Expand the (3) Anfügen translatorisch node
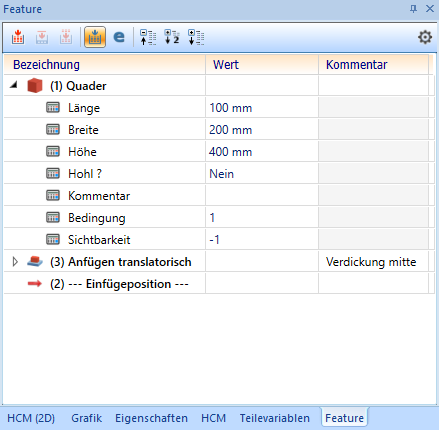 click(15, 262)
